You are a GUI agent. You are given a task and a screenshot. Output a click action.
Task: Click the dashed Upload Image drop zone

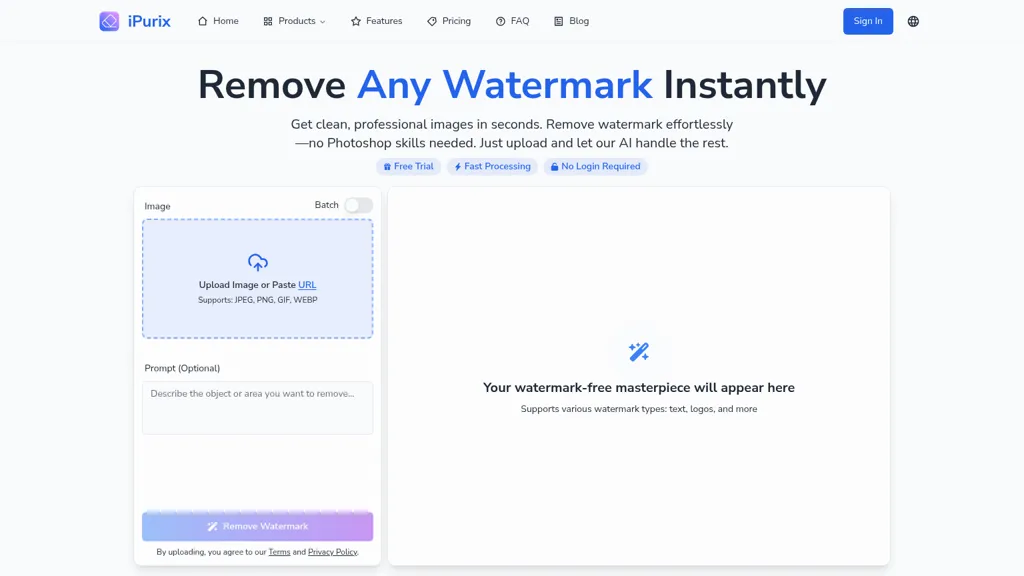(258, 279)
